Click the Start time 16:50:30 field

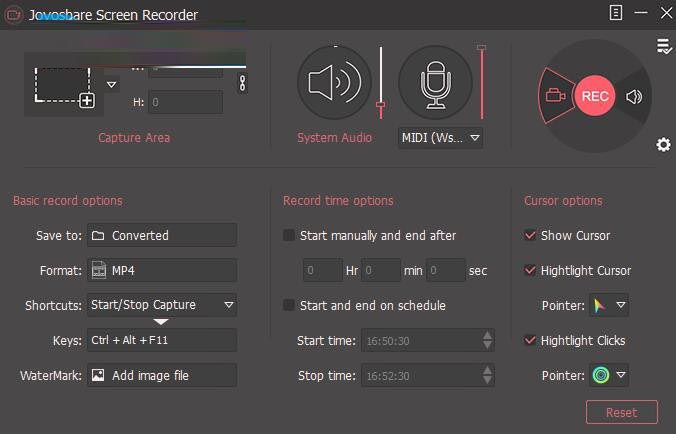point(428,340)
